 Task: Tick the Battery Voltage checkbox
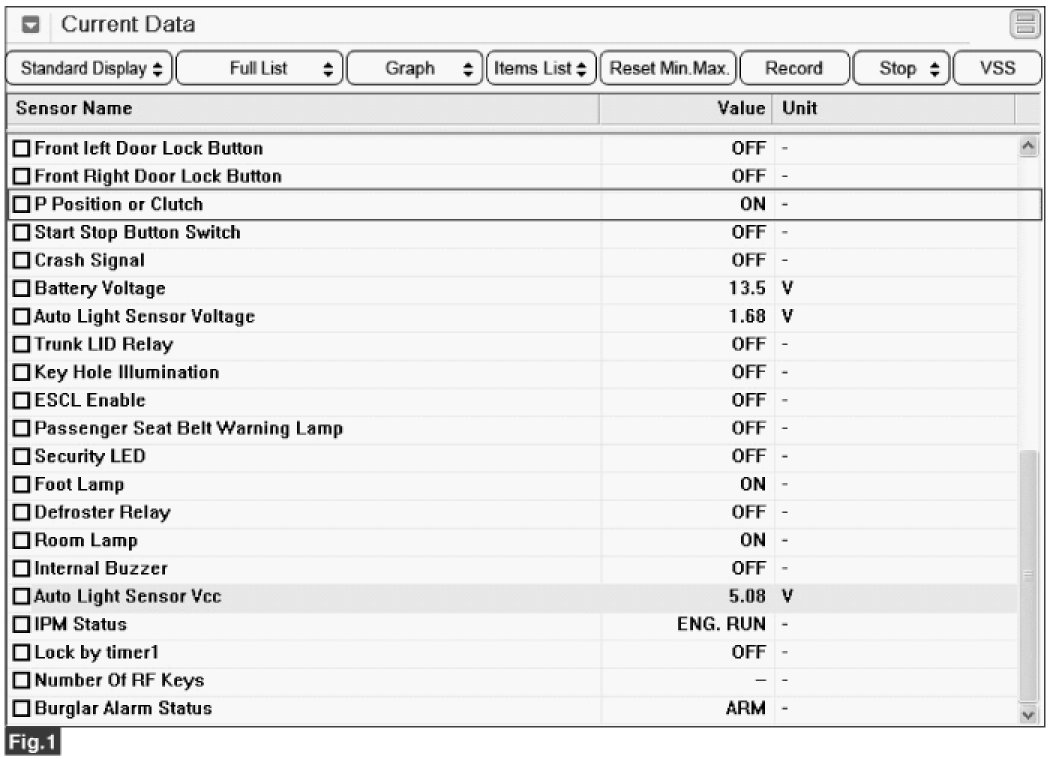pyautogui.click(x=22, y=289)
